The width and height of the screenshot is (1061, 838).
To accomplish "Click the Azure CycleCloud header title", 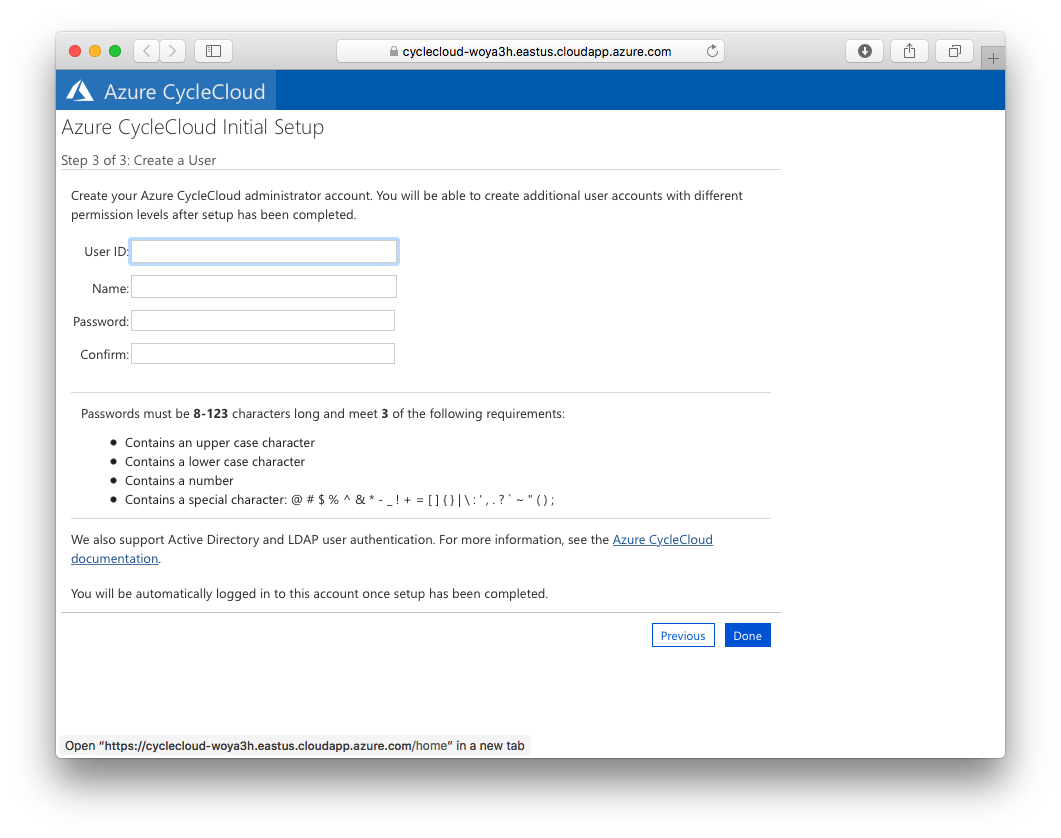I will (184, 91).
